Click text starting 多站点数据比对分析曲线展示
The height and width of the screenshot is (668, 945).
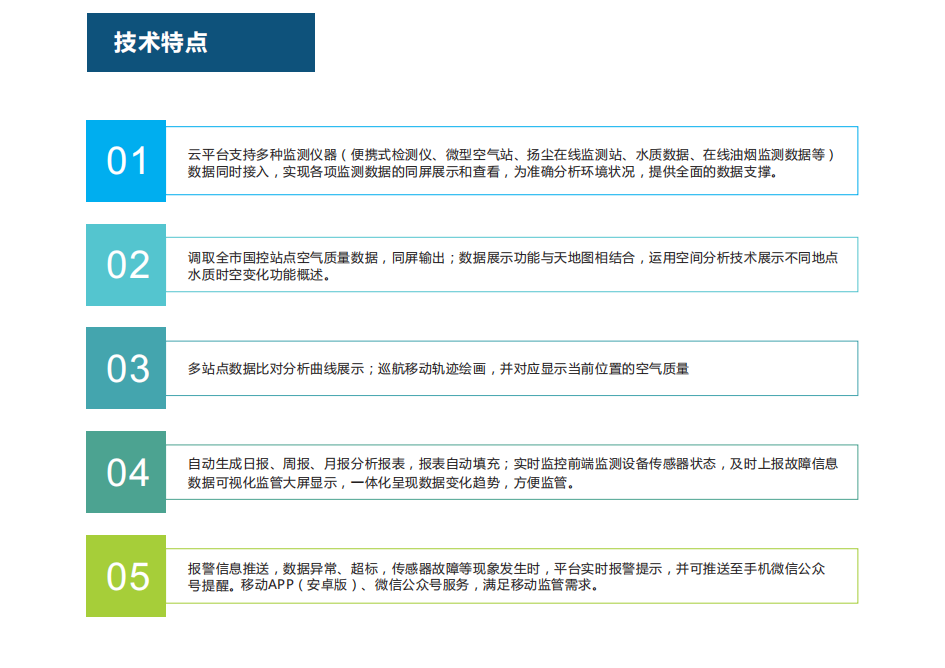click(438, 369)
